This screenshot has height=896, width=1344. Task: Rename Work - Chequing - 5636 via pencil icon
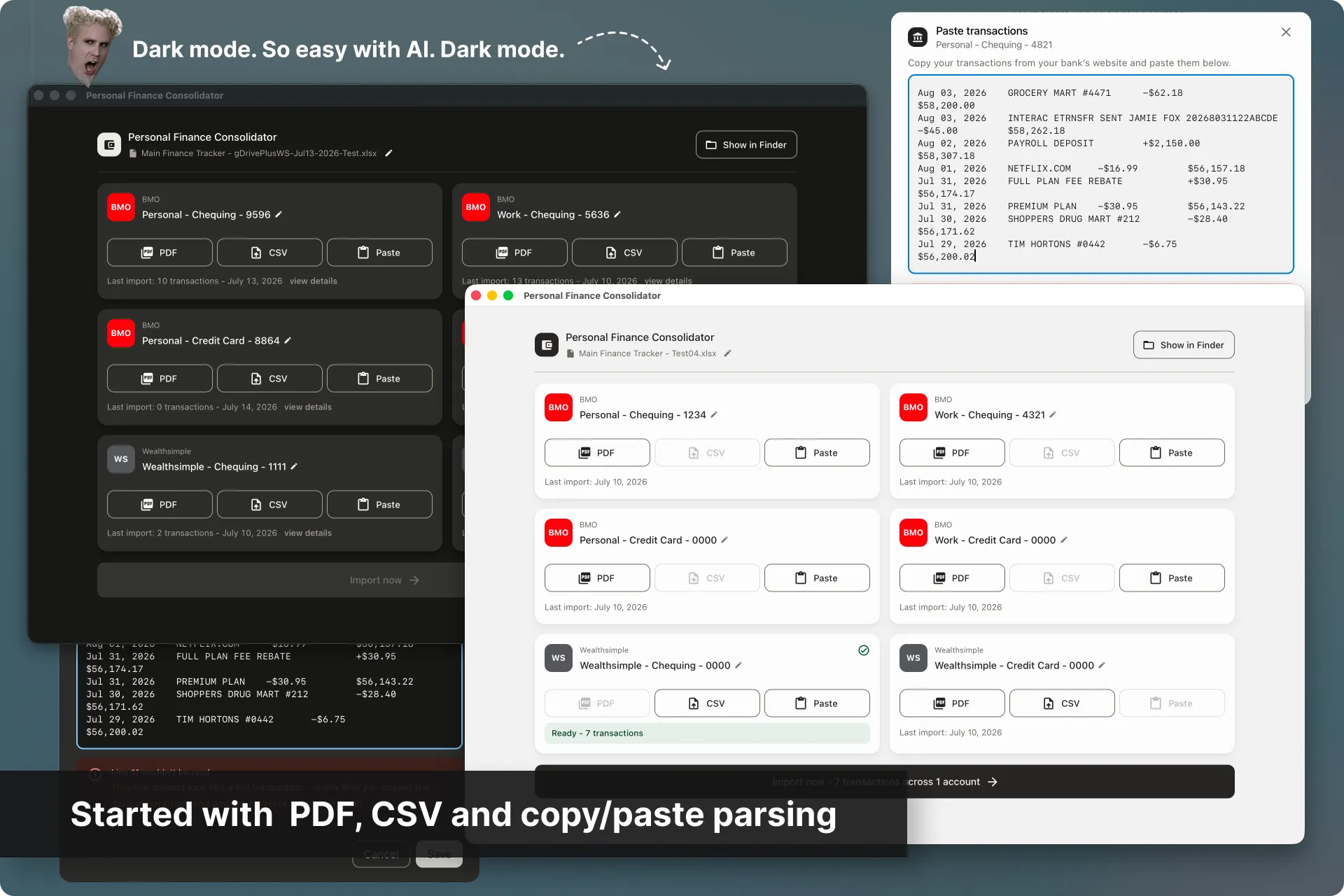click(x=617, y=215)
